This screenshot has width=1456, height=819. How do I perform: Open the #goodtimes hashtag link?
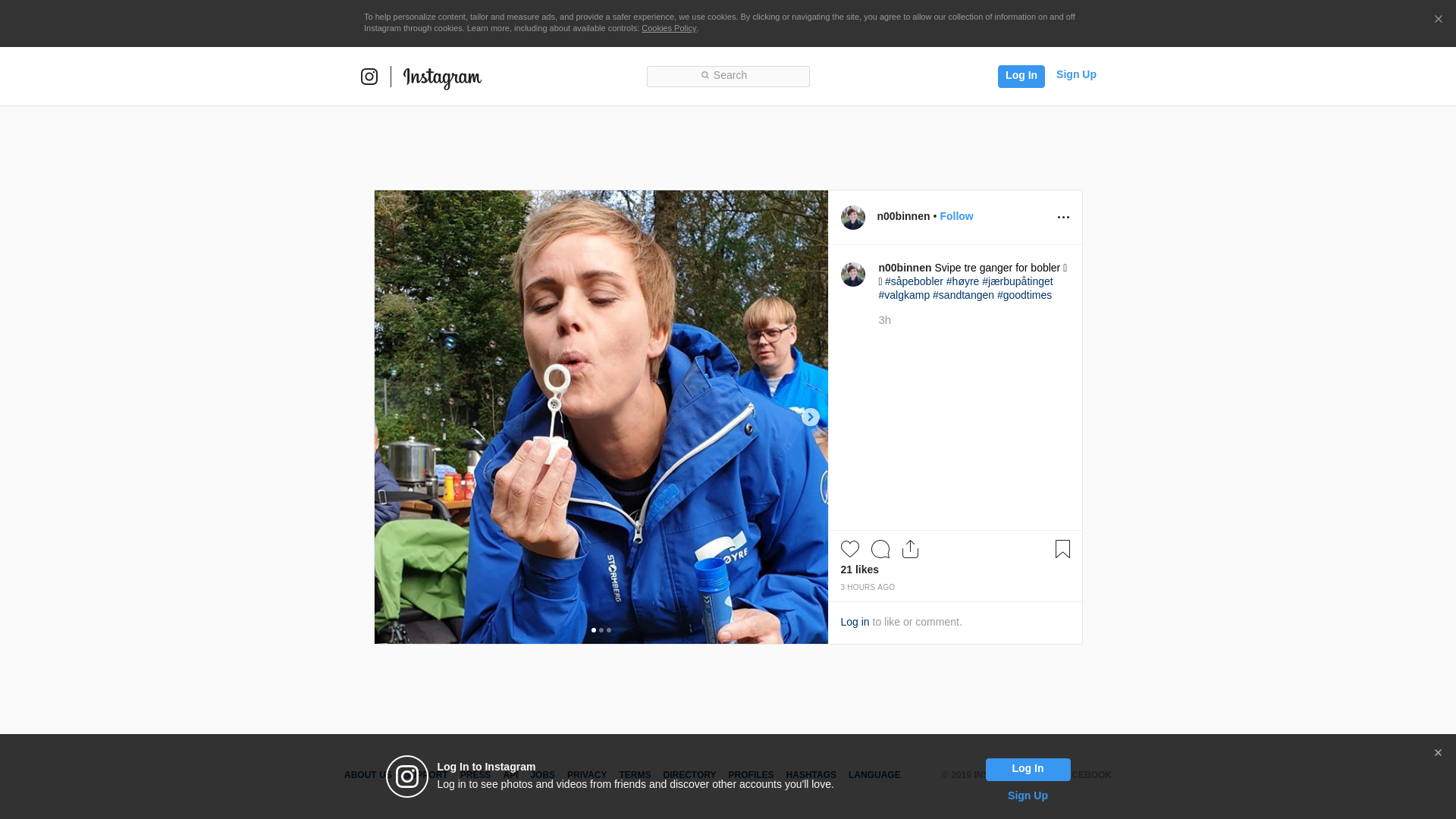click(1024, 295)
